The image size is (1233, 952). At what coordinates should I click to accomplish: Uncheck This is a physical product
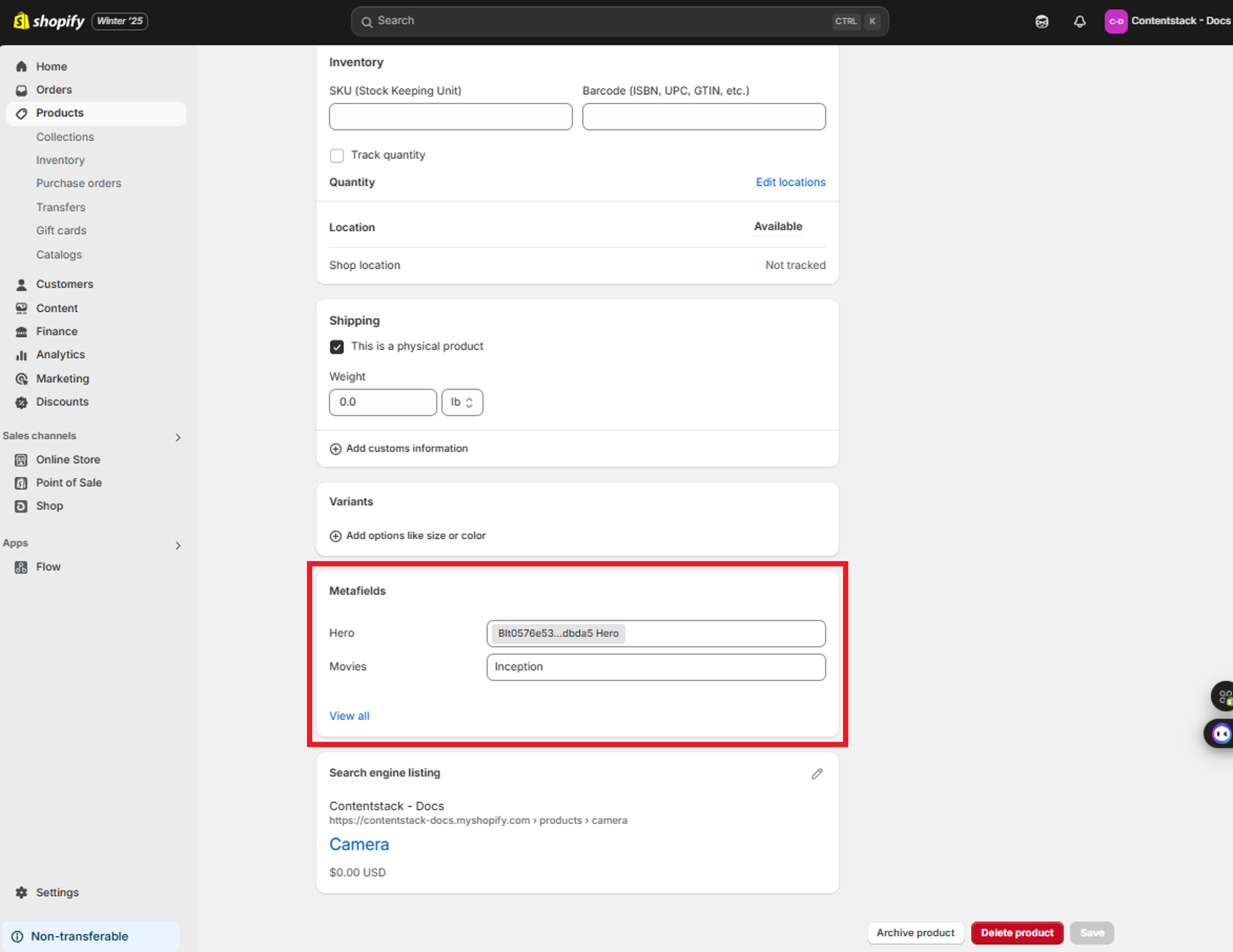coord(337,347)
